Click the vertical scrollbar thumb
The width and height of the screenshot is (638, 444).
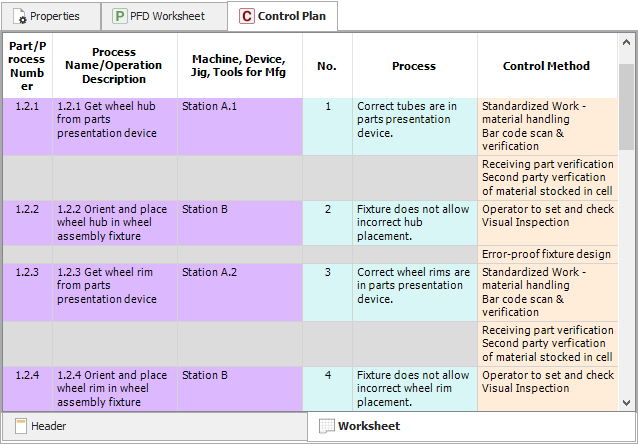pos(626,100)
